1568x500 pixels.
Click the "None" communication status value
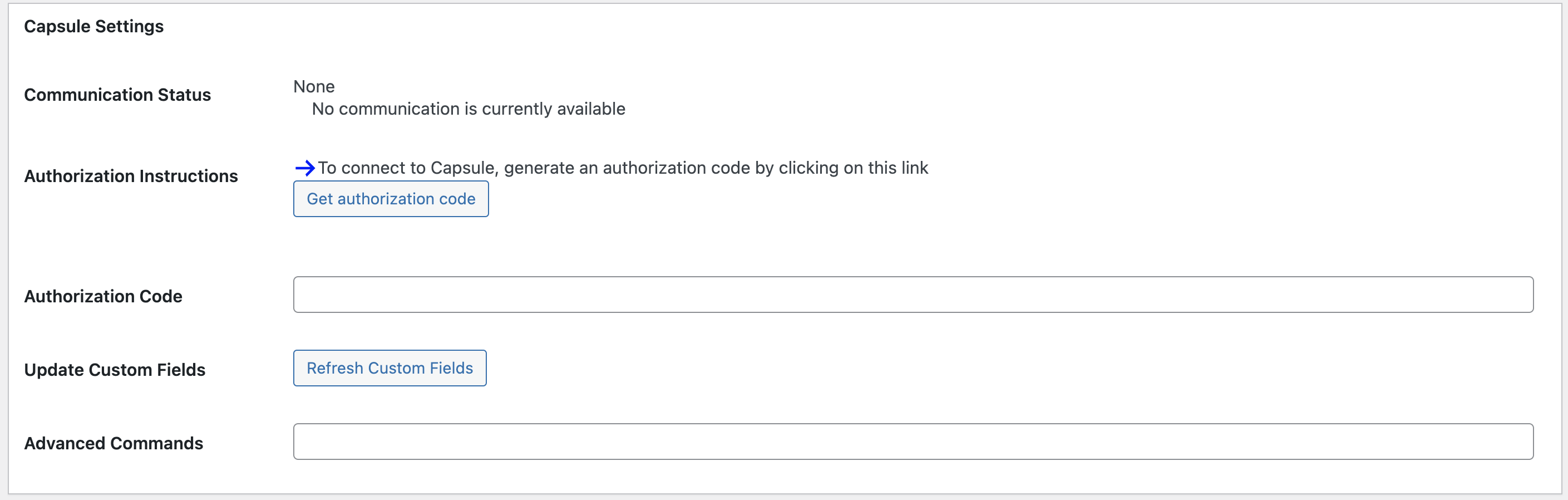pyautogui.click(x=314, y=86)
